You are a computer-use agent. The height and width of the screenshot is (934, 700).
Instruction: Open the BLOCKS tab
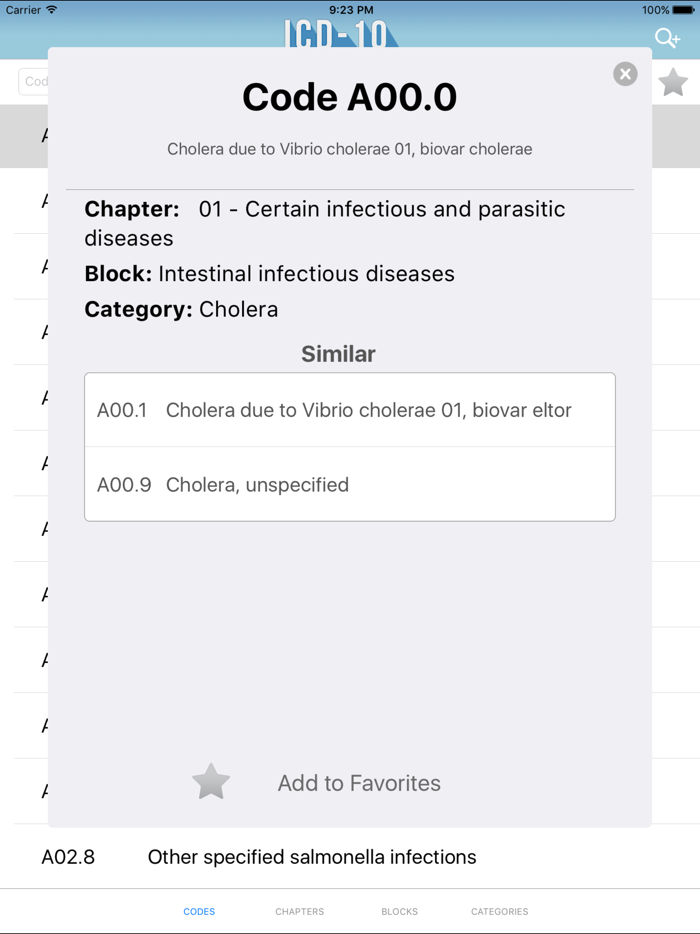399,911
